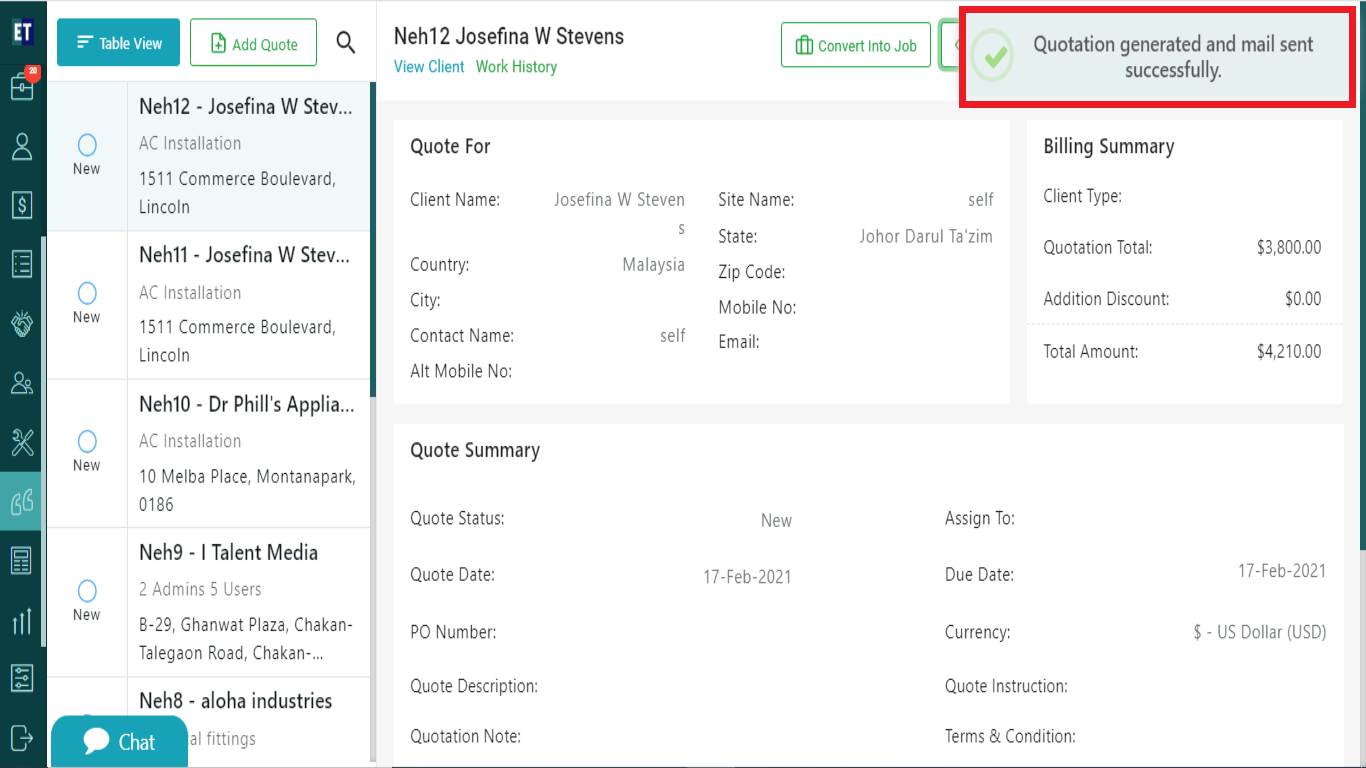Click the Quote Status value New

click(776, 520)
